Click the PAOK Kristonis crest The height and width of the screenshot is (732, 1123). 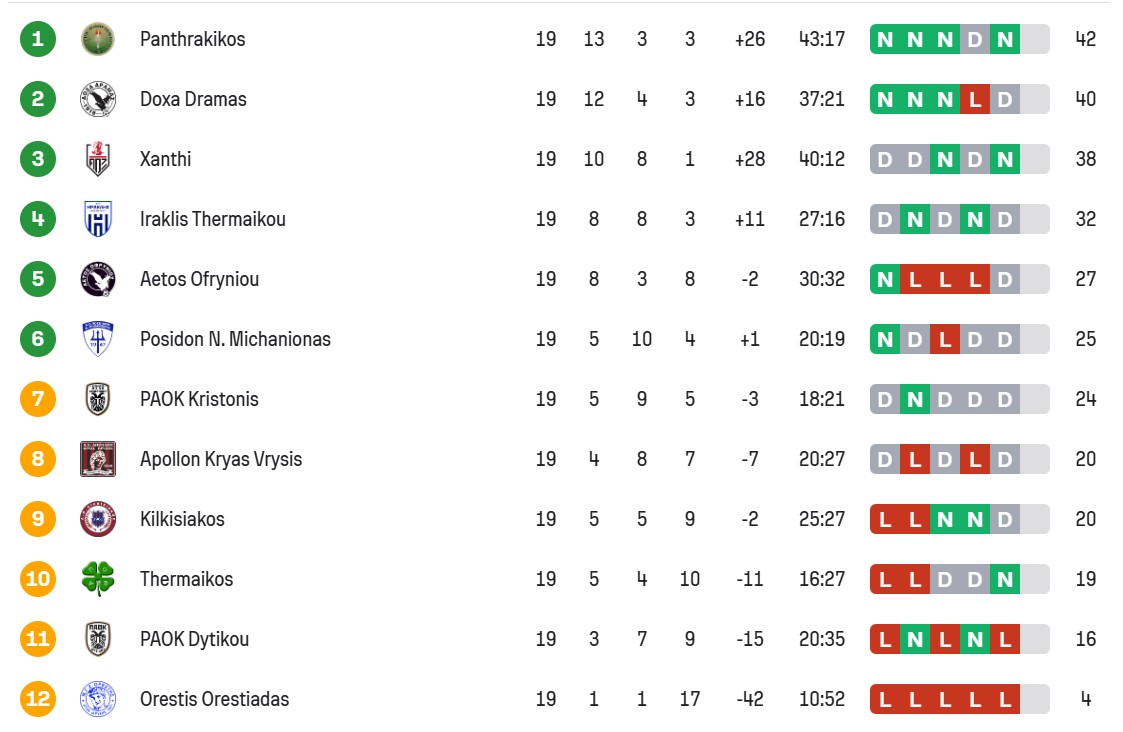click(x=97, y=399)
